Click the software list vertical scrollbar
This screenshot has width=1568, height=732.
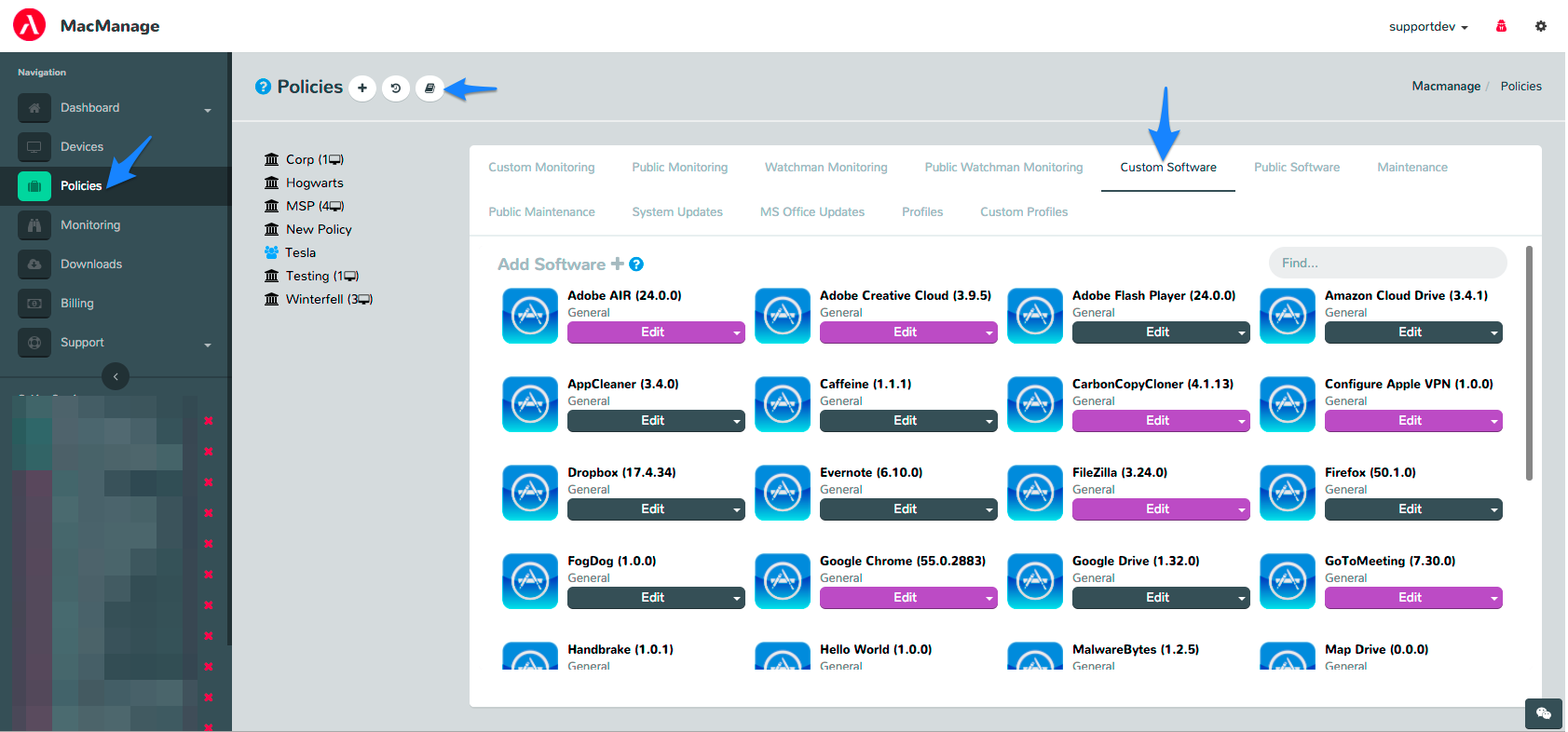tap(1529, 363)
